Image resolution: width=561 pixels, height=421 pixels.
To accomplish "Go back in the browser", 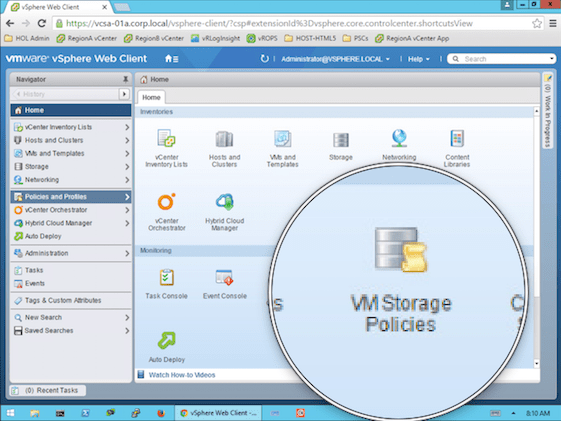I will (x=10, y=24).
